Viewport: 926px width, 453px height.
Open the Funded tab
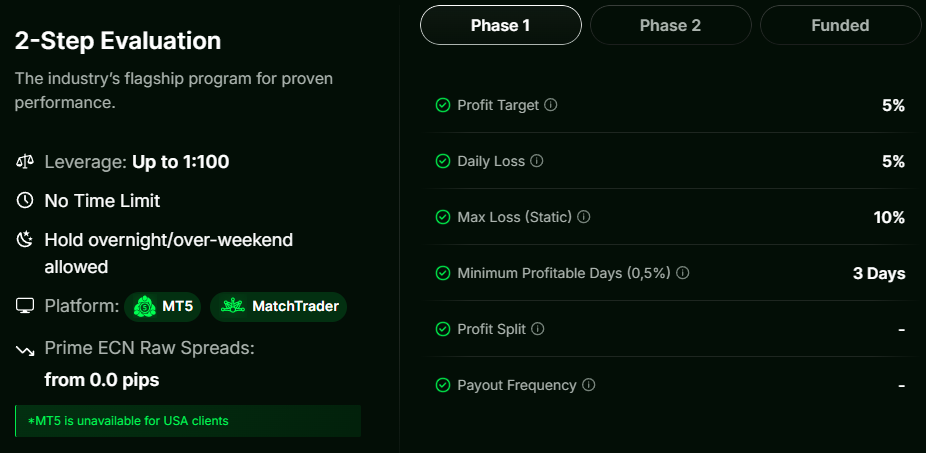840,25
